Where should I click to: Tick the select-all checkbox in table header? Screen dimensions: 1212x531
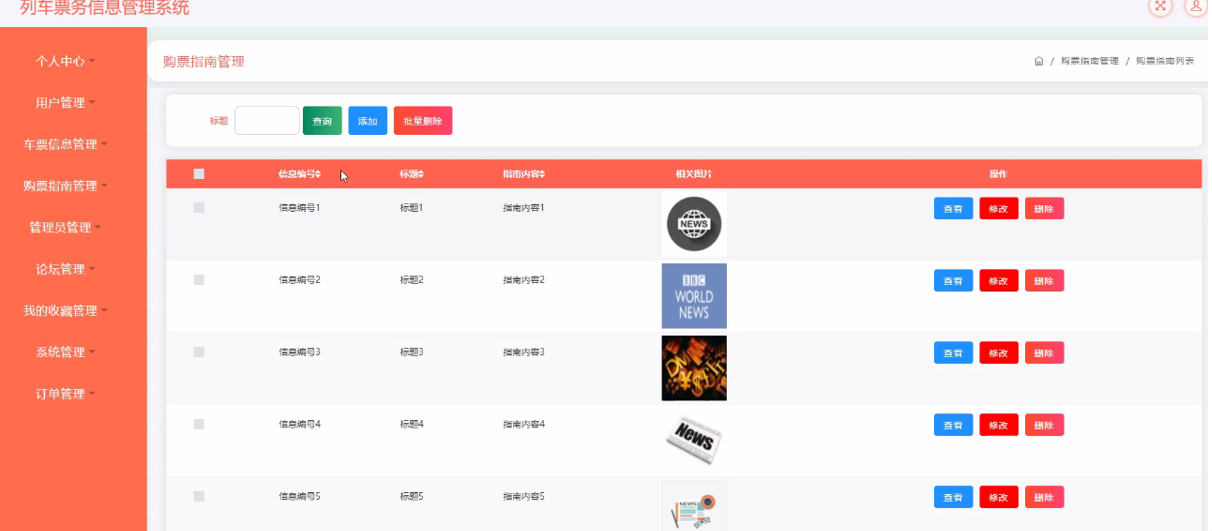[199, 174]
